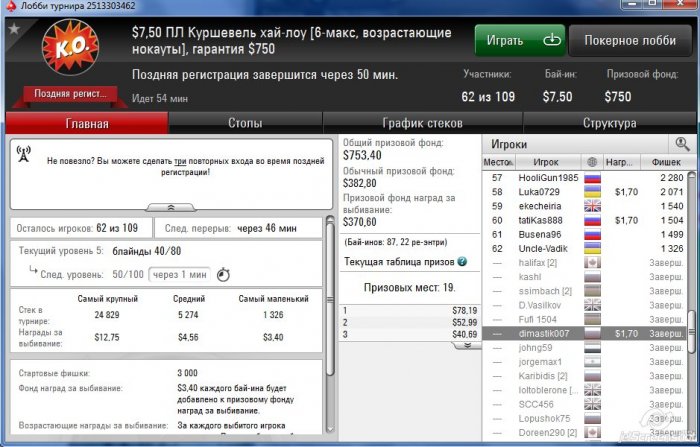Click Luka0729's Ukrainian flag icon

pyautogui.click(x=592, y=192)
